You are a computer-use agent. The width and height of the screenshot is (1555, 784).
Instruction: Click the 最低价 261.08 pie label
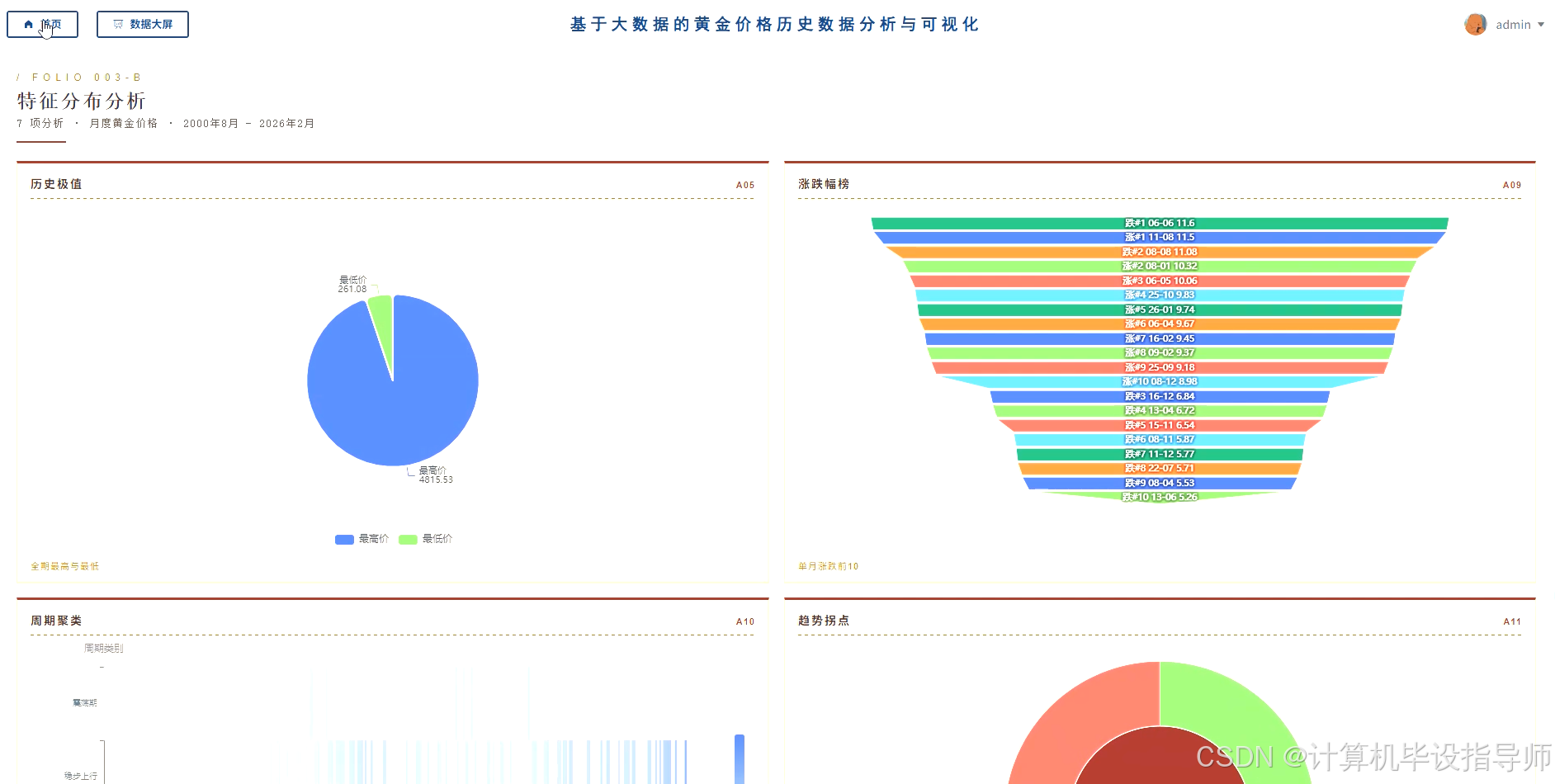click(352, 285)
